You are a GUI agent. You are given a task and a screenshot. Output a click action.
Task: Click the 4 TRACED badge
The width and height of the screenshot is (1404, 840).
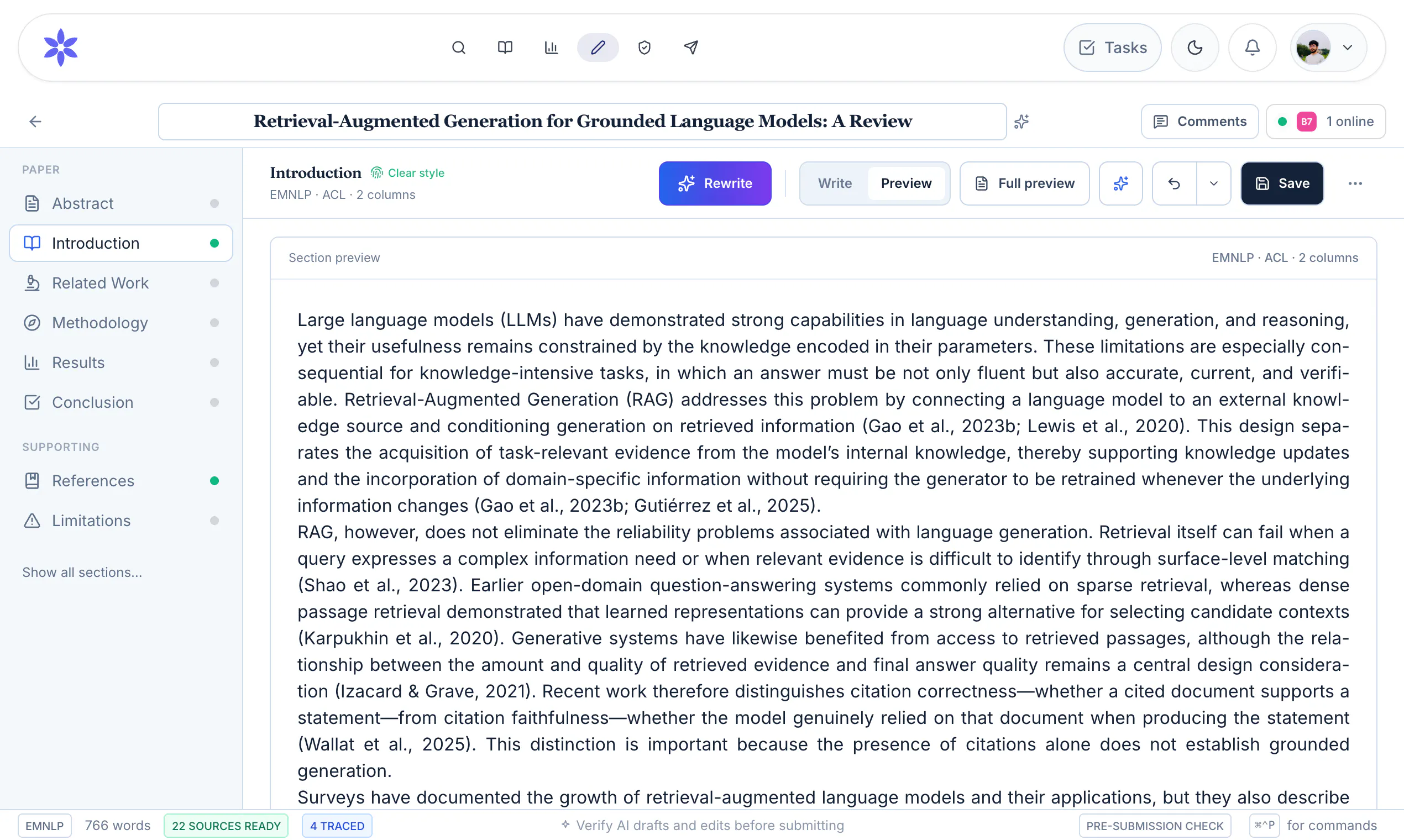point(337,826)
